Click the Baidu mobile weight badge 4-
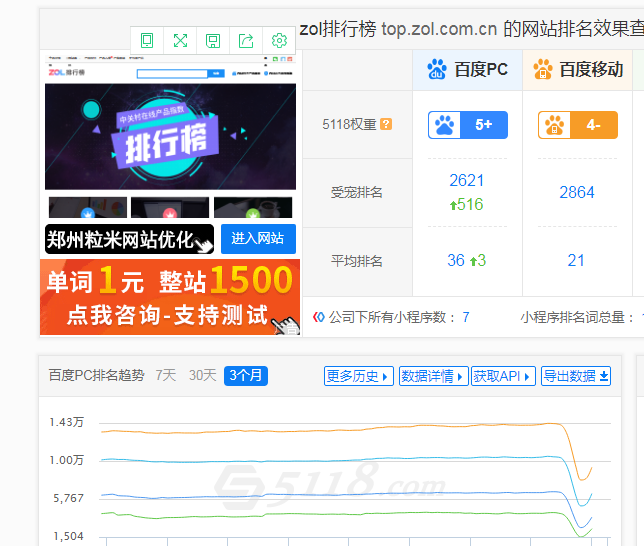 point(578,125)
